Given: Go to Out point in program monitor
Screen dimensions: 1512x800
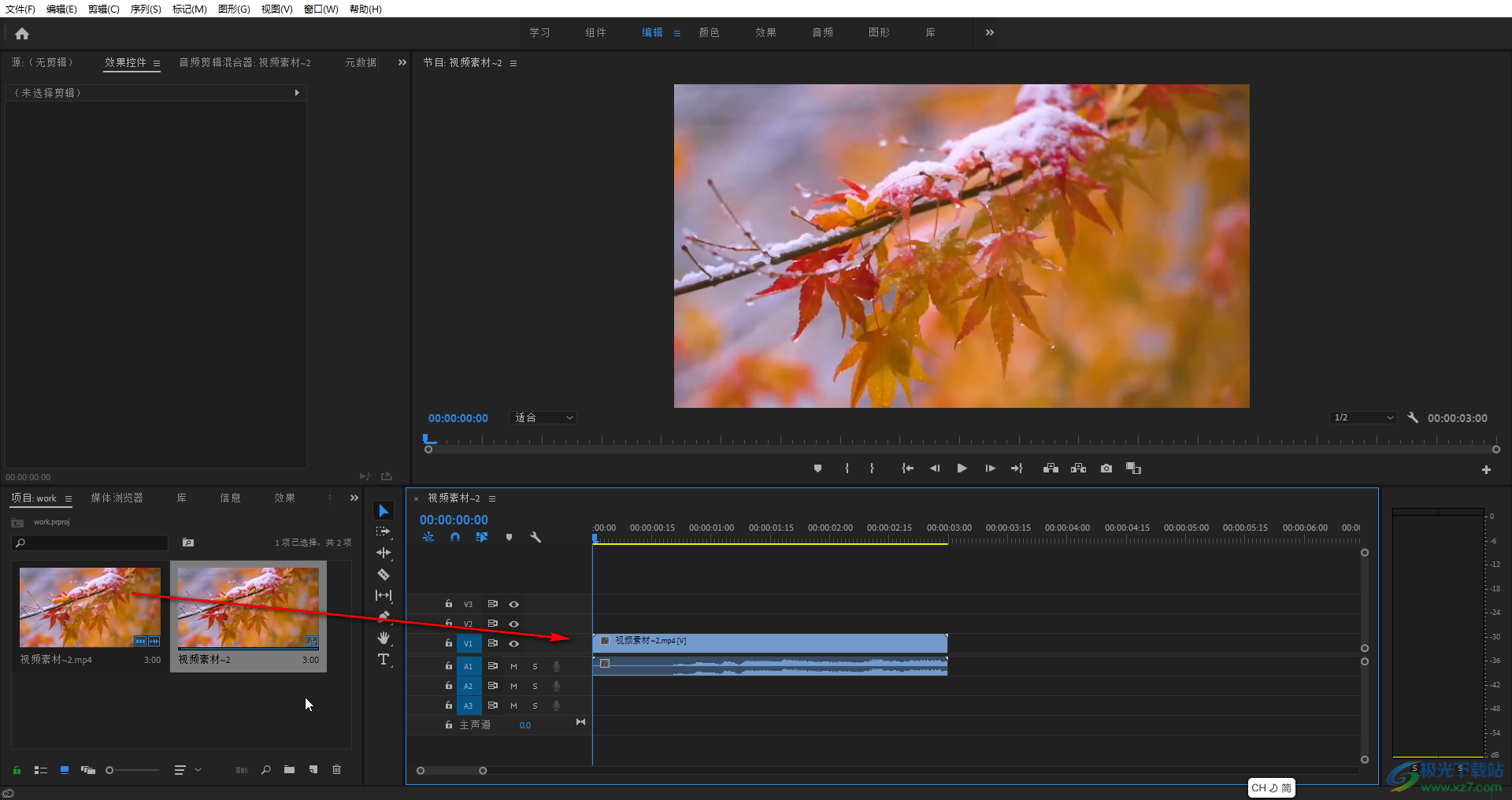Looking at the screenshot, I should click(1017, 469).
